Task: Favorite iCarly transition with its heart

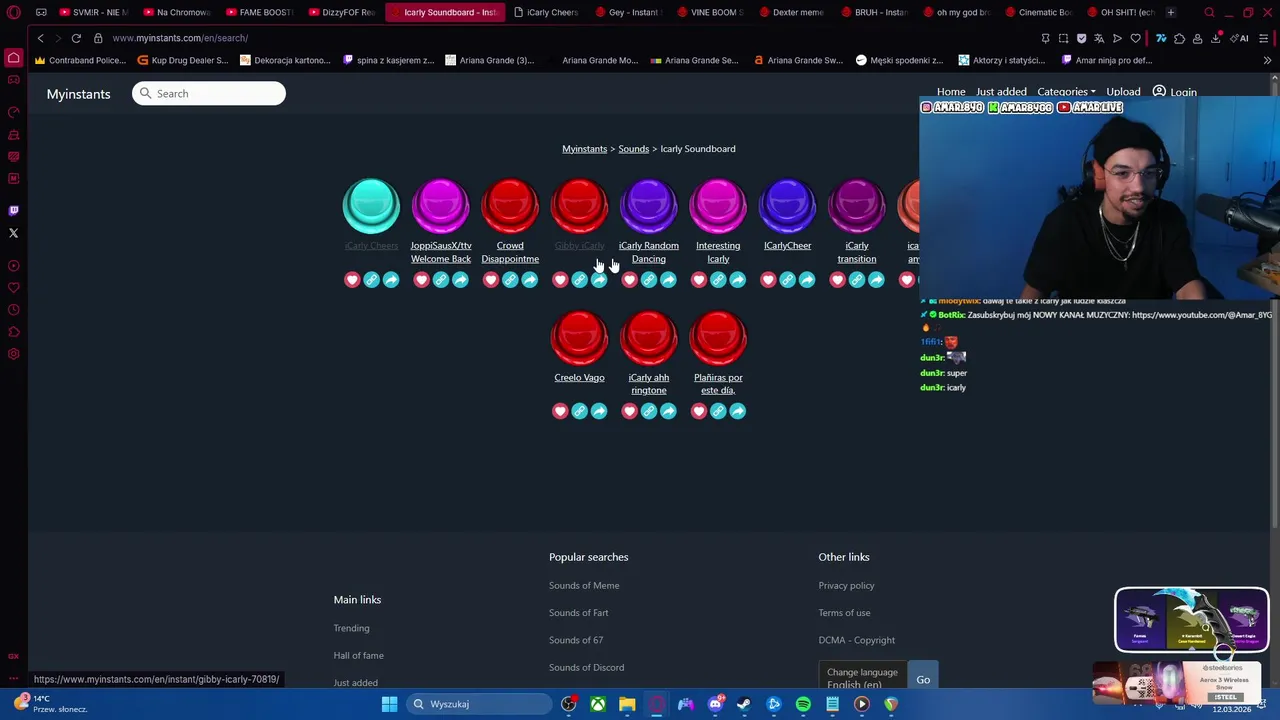Action: [837, 280]
